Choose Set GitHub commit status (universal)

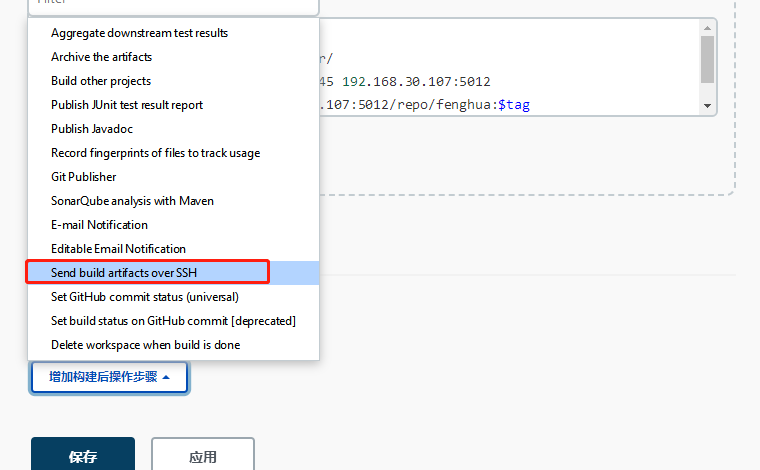(173, 297)
